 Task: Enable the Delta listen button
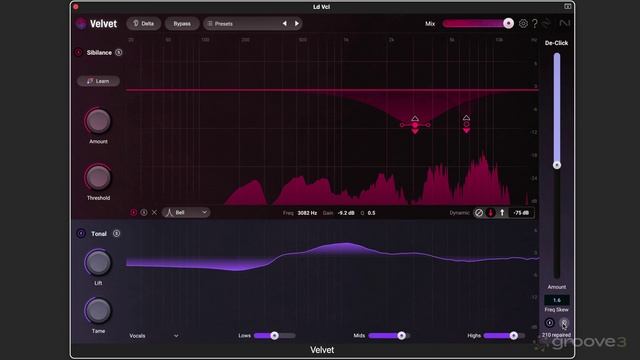[144, 24]
